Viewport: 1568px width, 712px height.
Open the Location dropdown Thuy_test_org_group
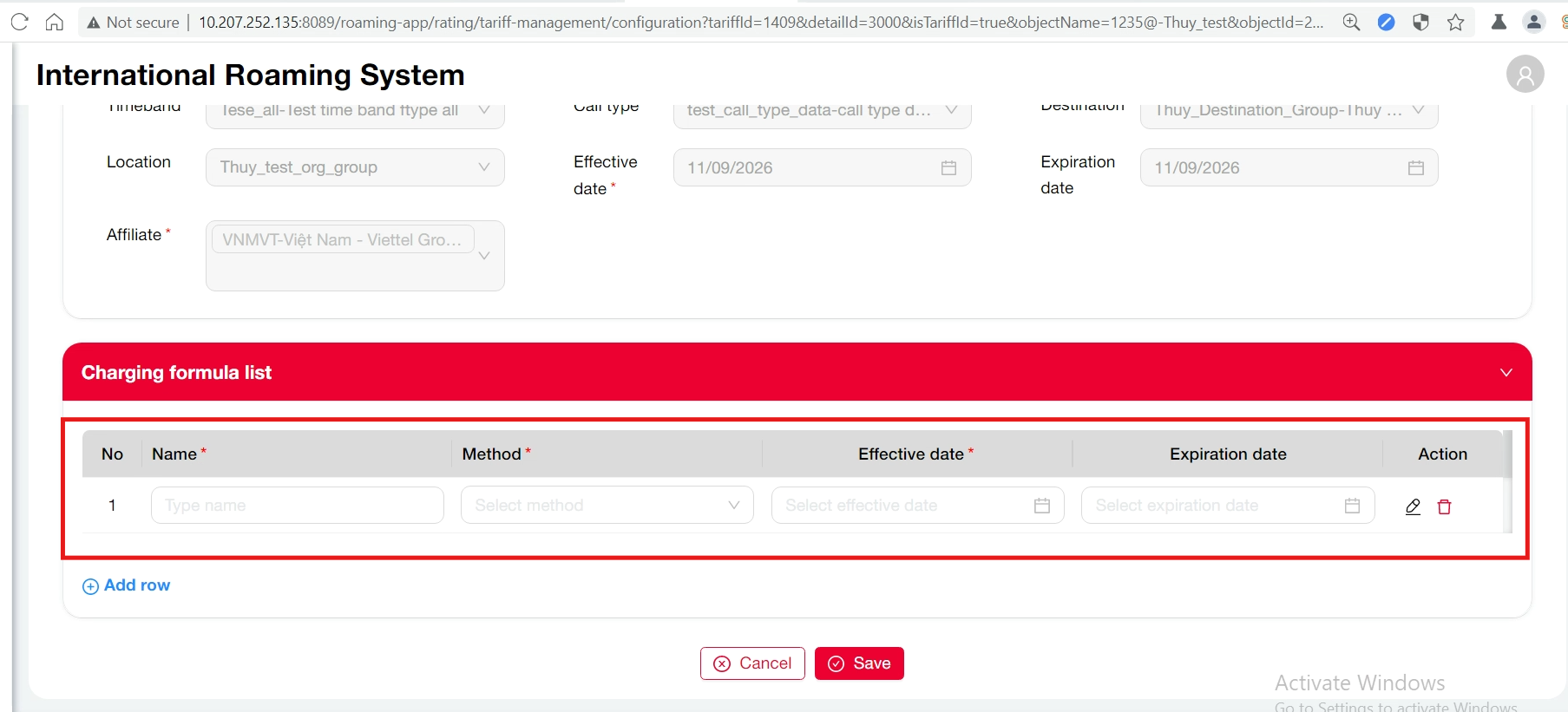tap(354, 167)
